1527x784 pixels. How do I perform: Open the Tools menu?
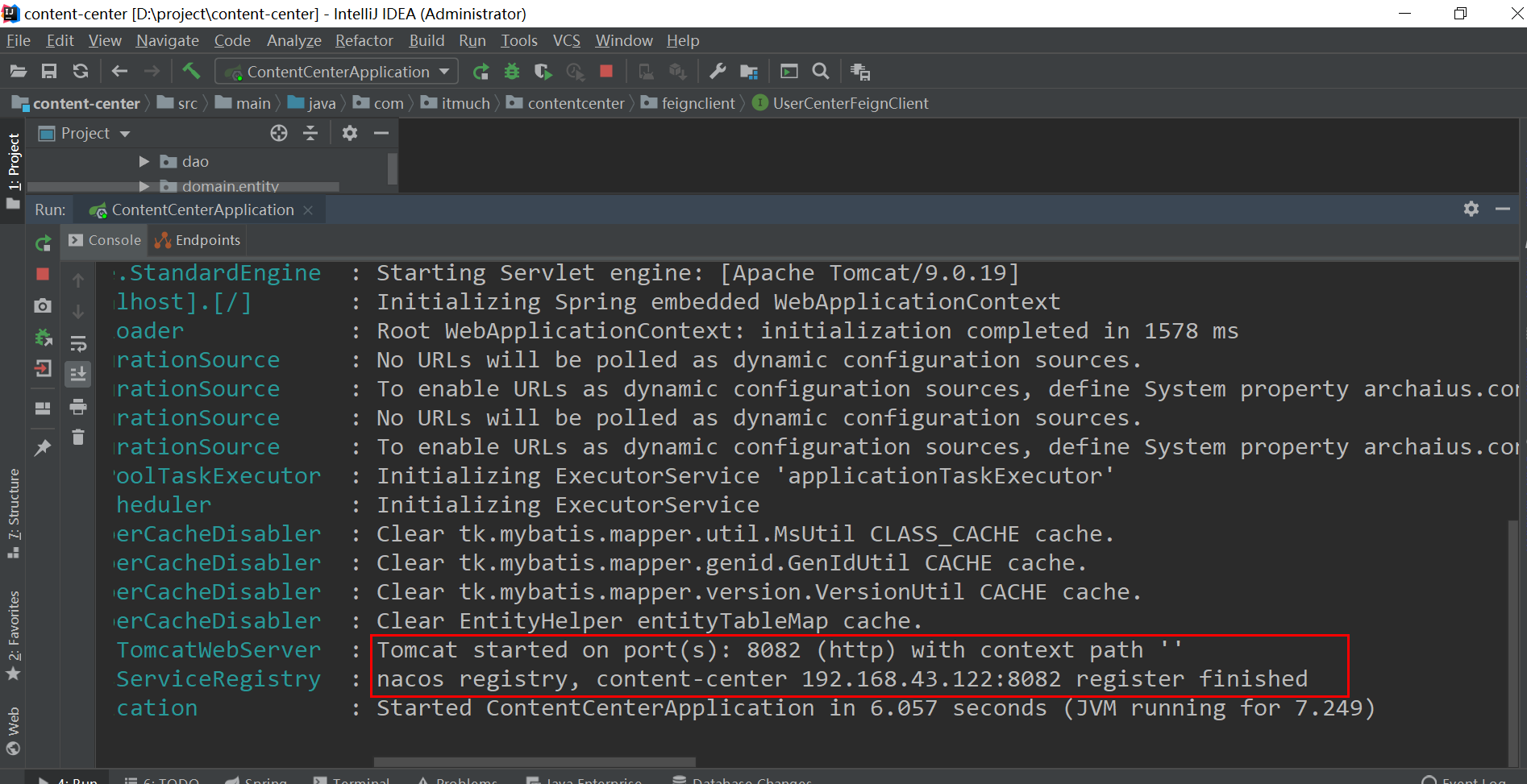click(x=519, y=40)
